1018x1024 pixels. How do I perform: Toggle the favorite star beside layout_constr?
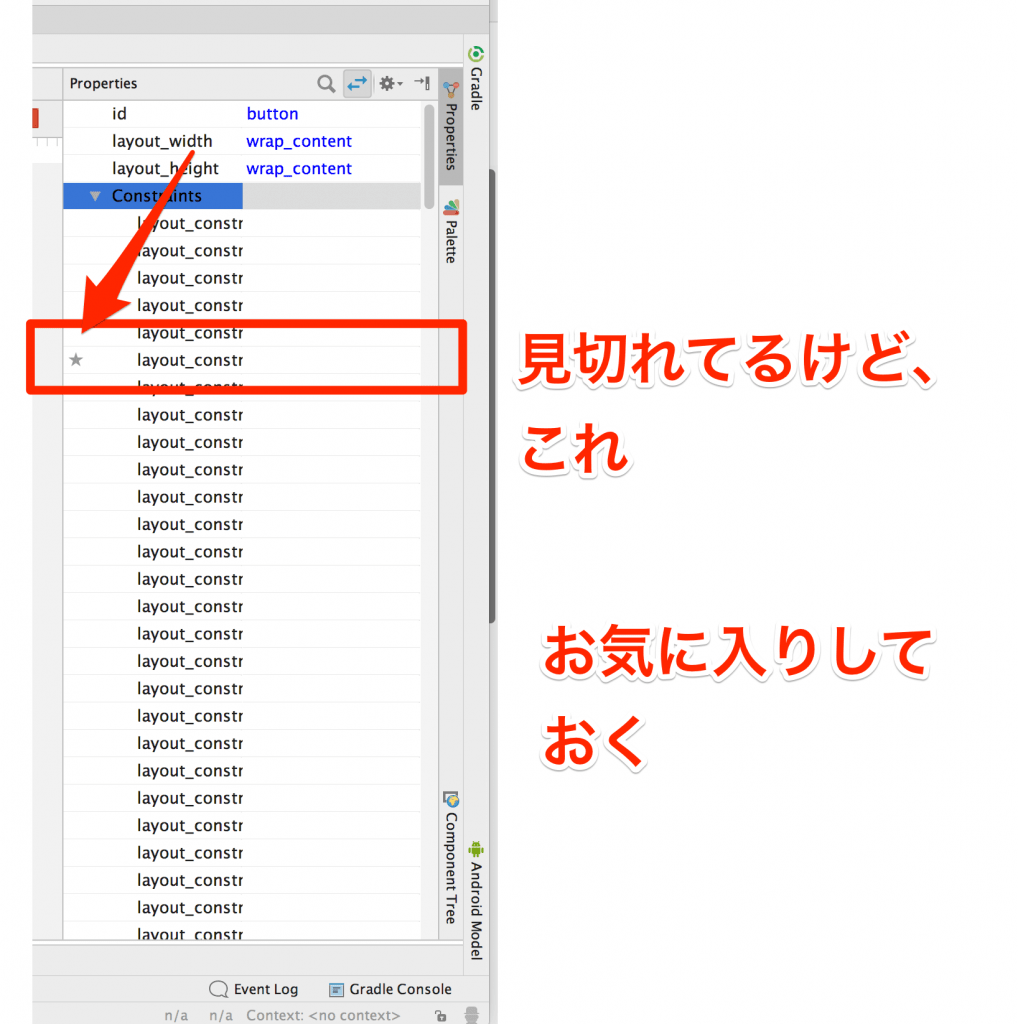pyautogui.click(x=76, y=360)
